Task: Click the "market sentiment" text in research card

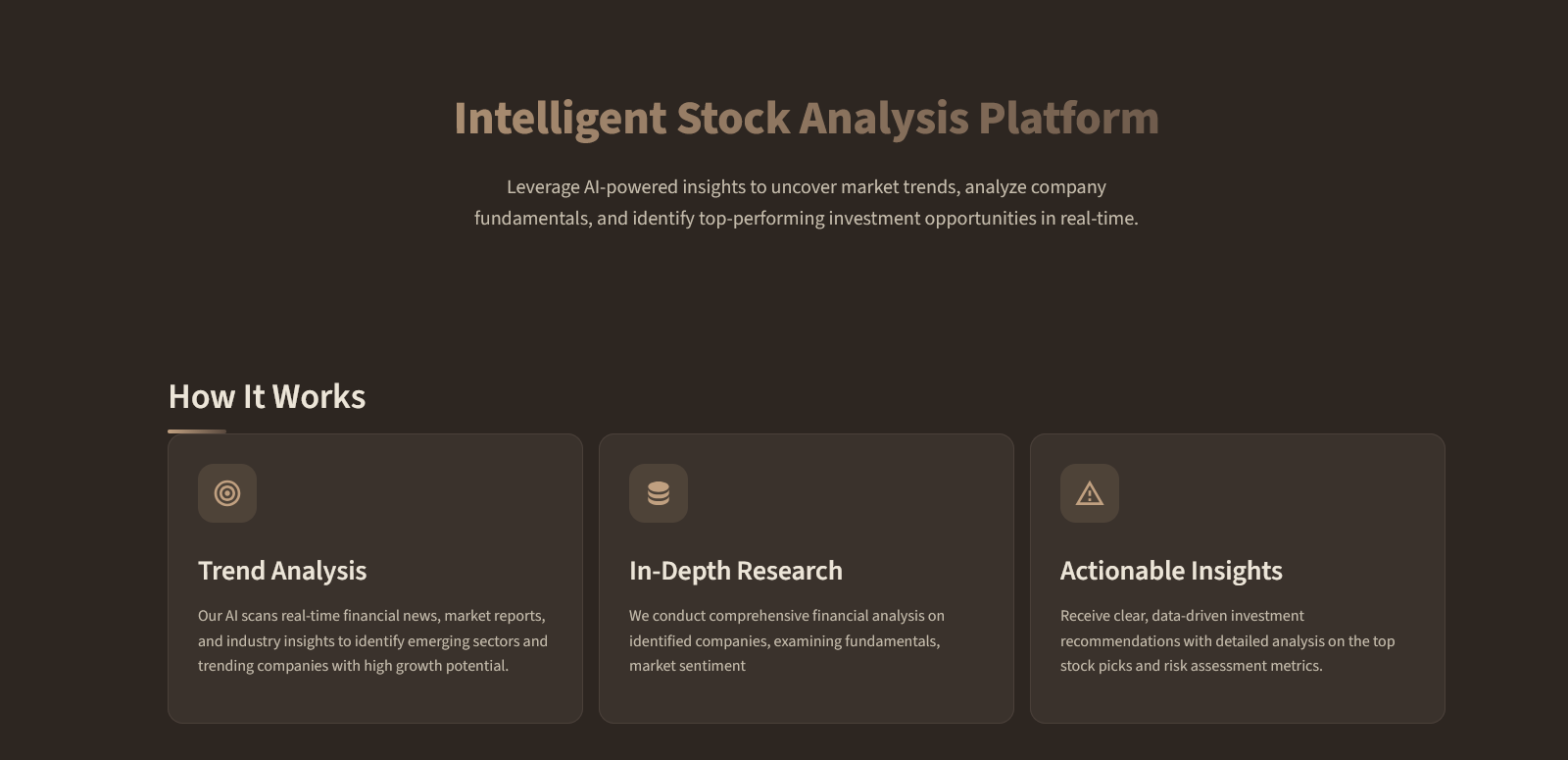Action: 687,666
